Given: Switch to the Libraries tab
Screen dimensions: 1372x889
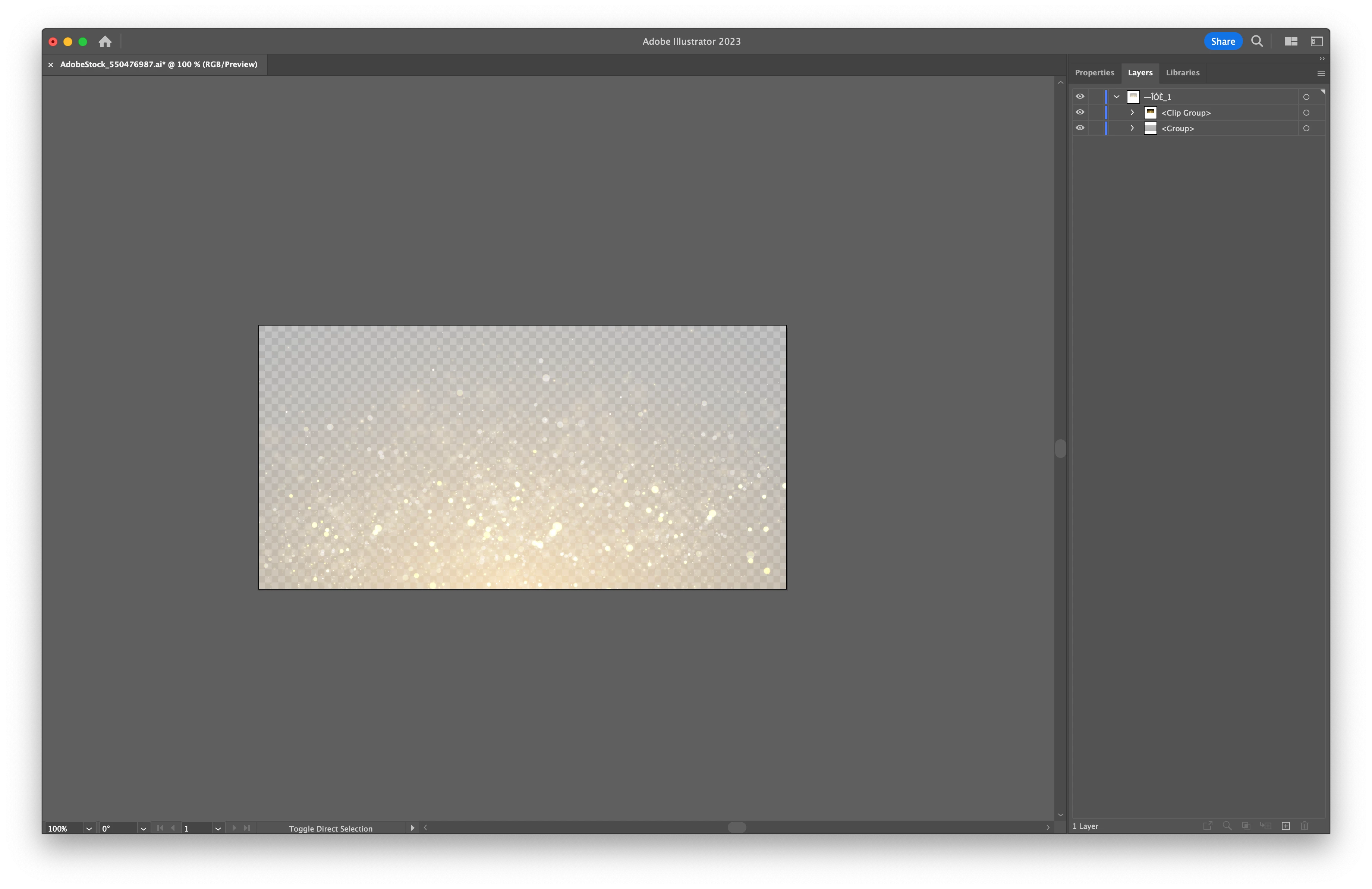Looking at the screenshot, I should 1182,73.
